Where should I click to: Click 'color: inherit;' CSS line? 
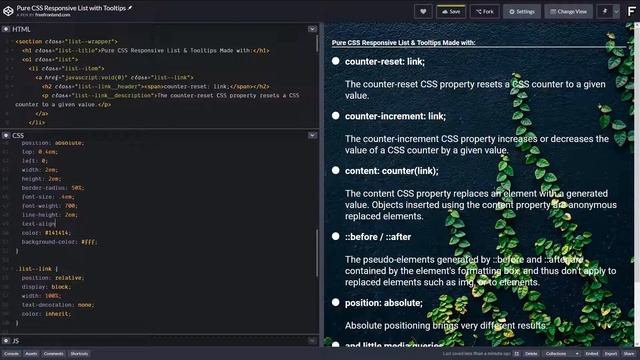click(x=46, y=313)
